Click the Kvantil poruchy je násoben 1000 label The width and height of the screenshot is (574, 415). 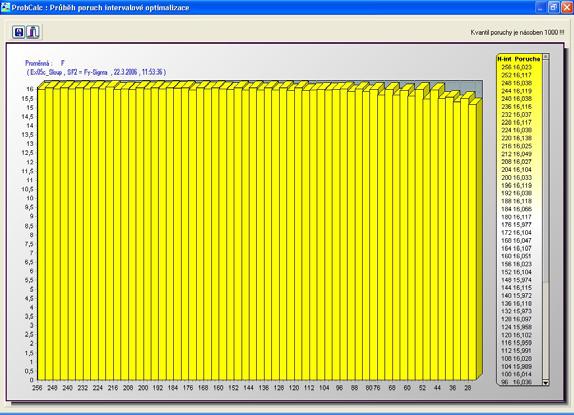click(x=517, y=32)
